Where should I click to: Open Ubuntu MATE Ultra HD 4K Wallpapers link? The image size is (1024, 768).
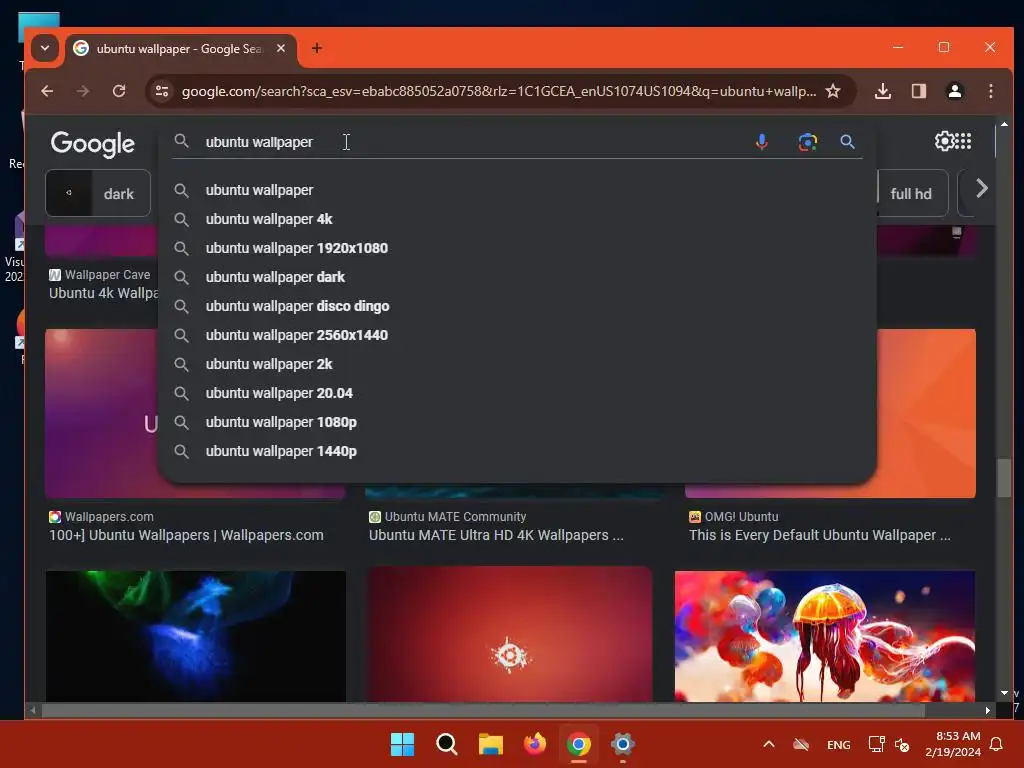tap(496, 535)
